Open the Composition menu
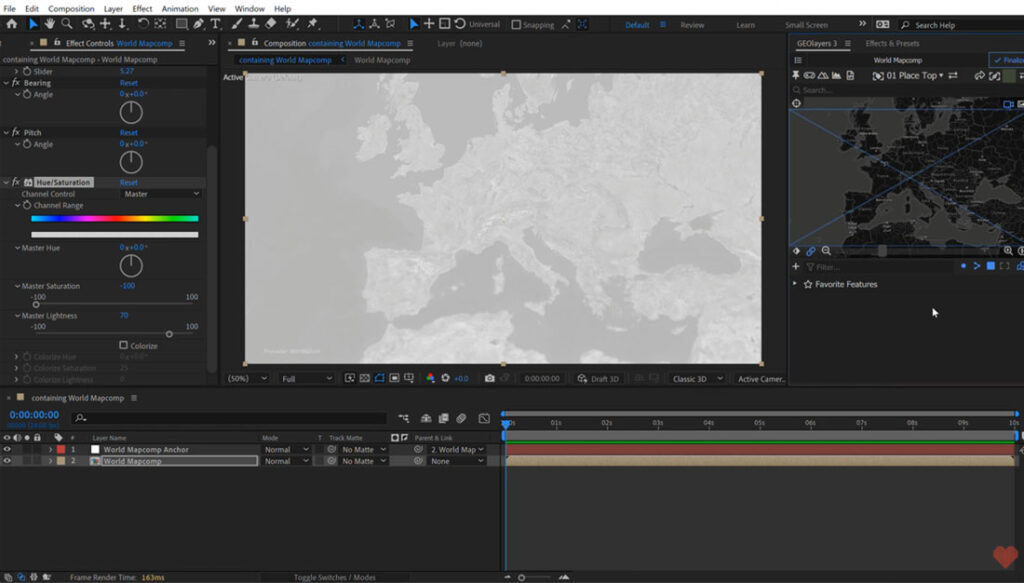The width and height of the screenshot is (1024, 583). pyautogui.click(x=71, y=8)
